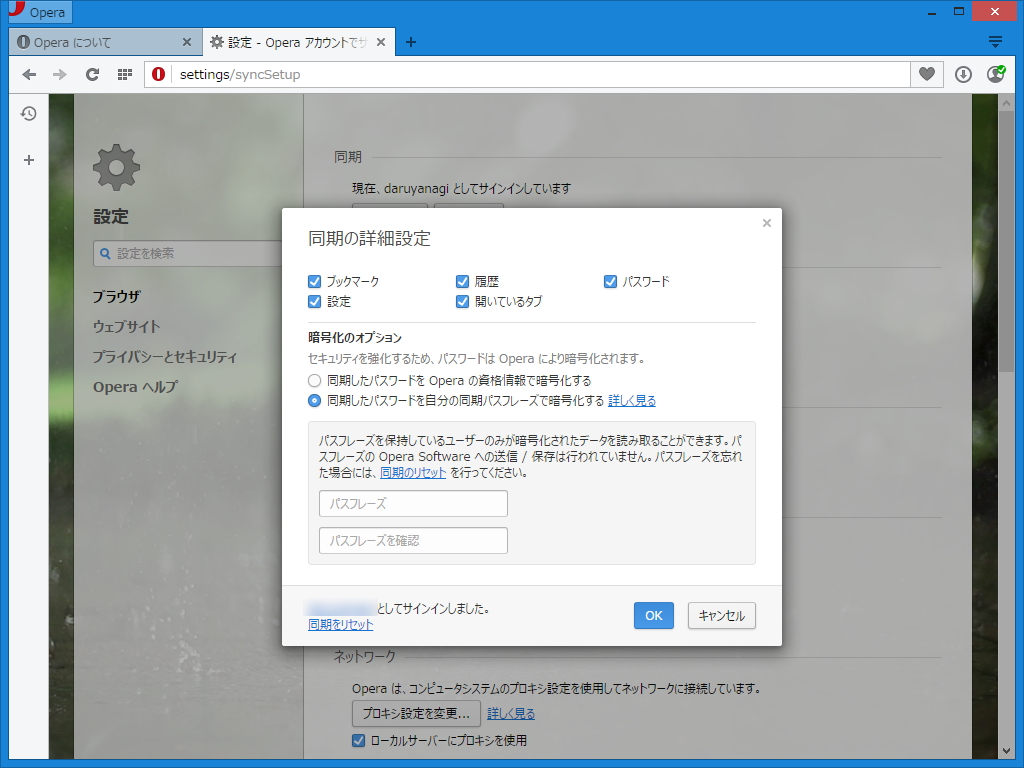The width and height of the screenshot is (1024, 768).
Task: Click the sync account icon near downloads
Action: (995, 74)
